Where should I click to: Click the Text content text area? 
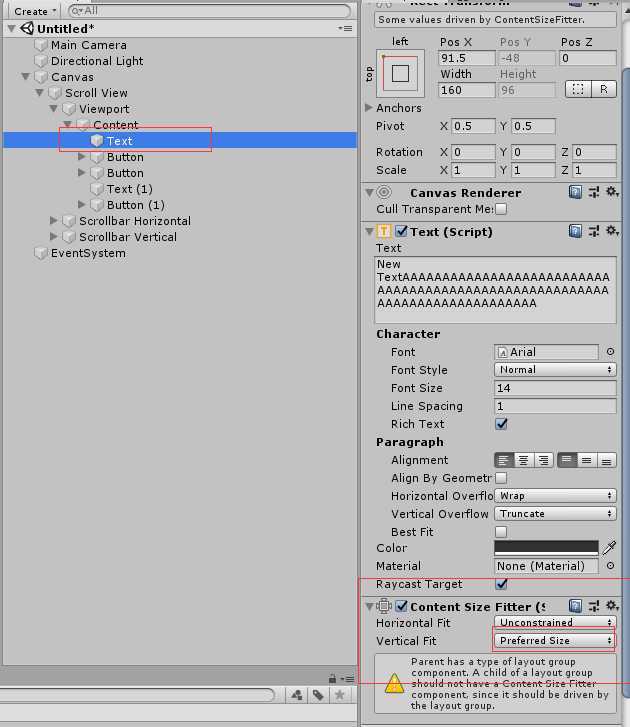(495, 290)
